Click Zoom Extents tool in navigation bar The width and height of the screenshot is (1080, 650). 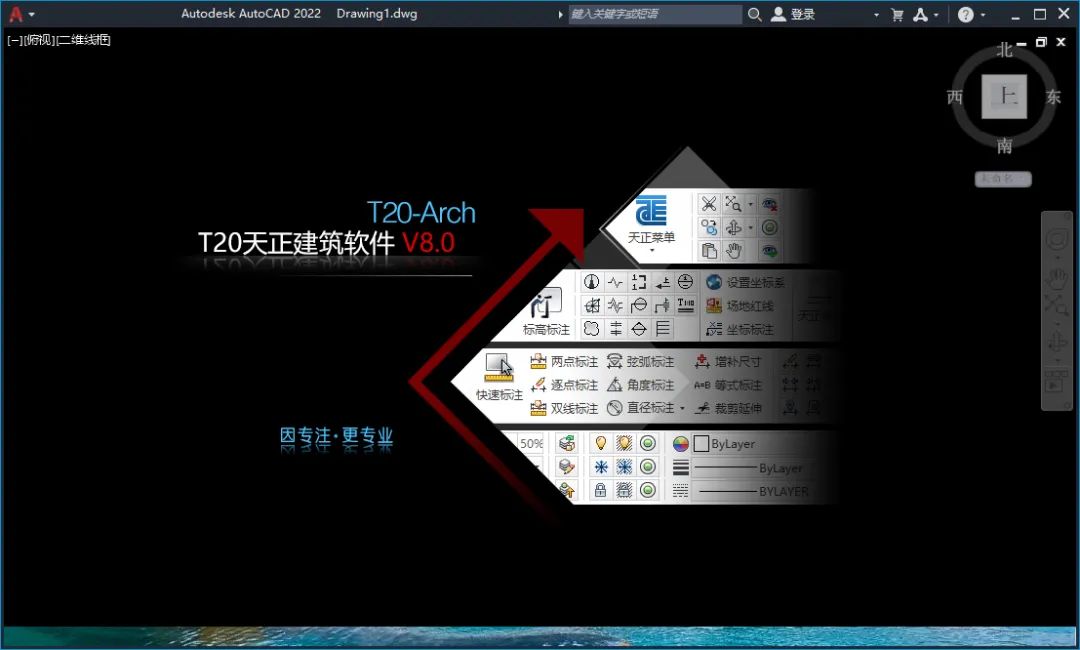tap(1056, 304)
